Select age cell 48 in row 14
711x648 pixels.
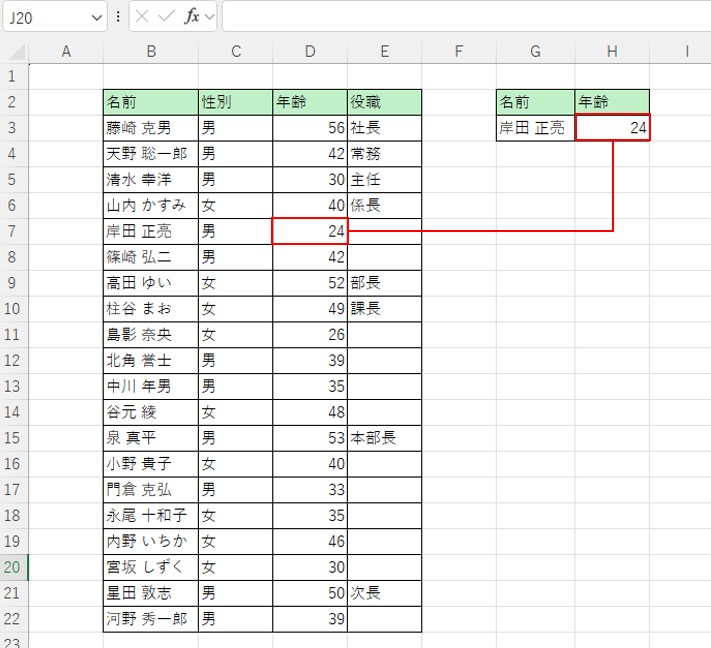click(x=310, y=412)
